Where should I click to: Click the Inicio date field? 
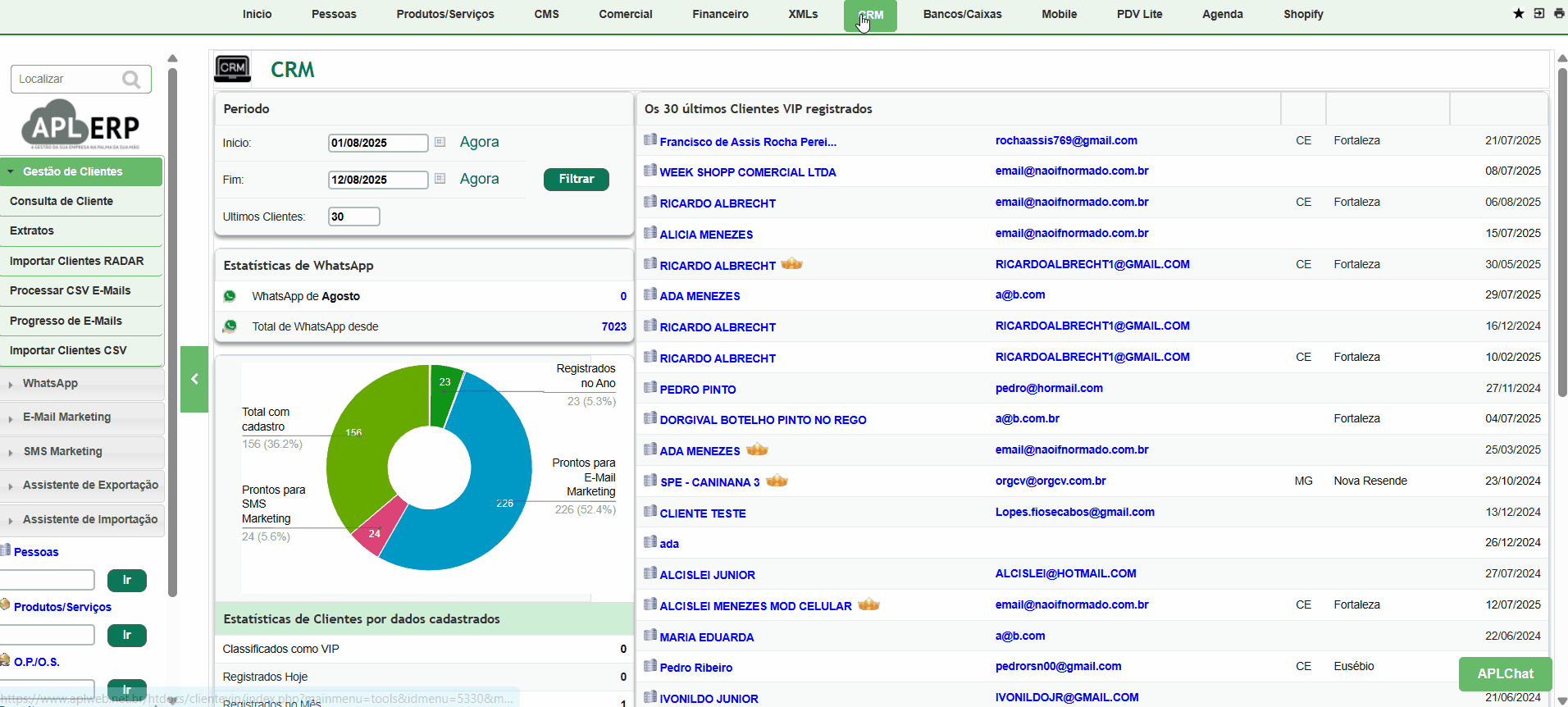coord(378,143)
